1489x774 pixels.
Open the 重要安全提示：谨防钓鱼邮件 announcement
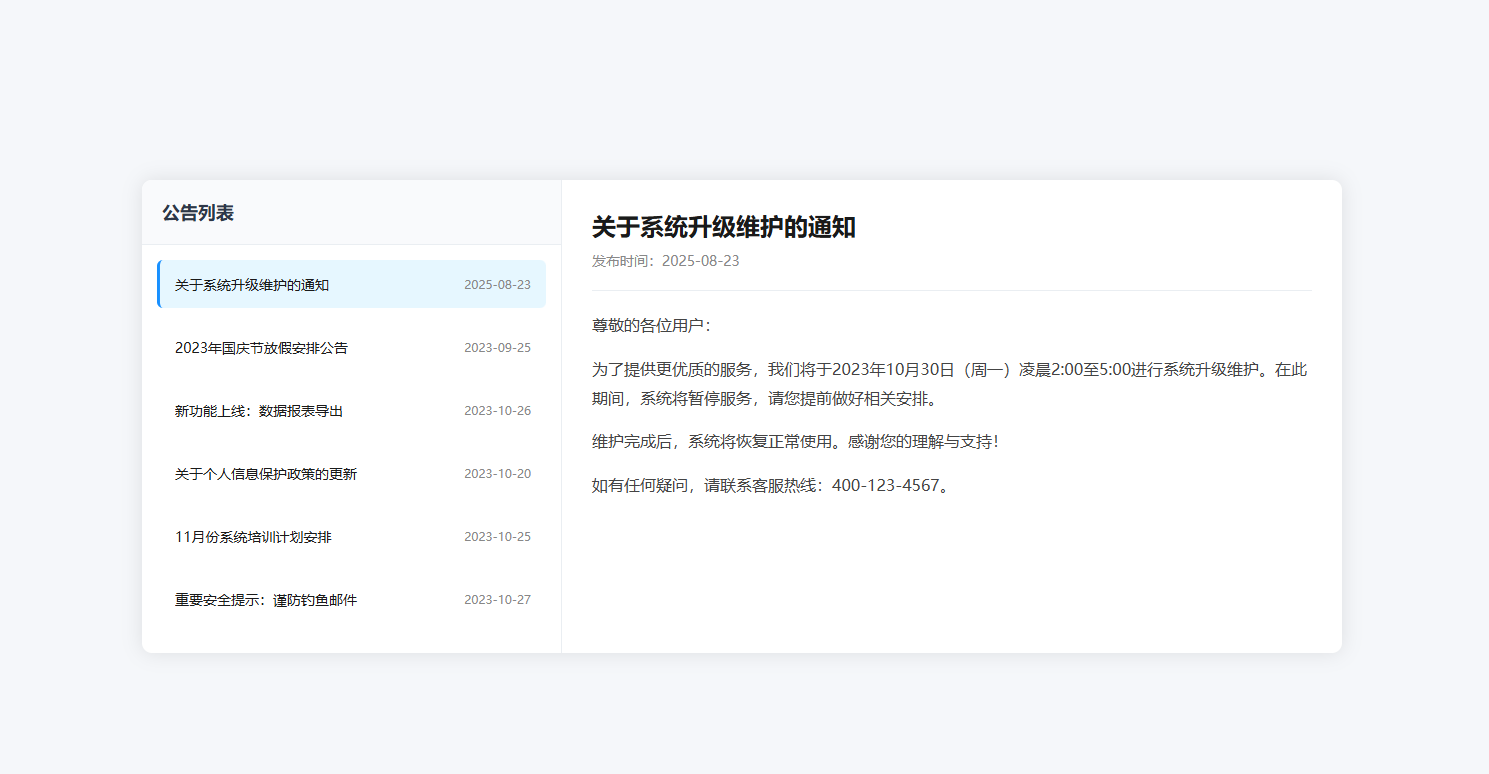point(266,600)
